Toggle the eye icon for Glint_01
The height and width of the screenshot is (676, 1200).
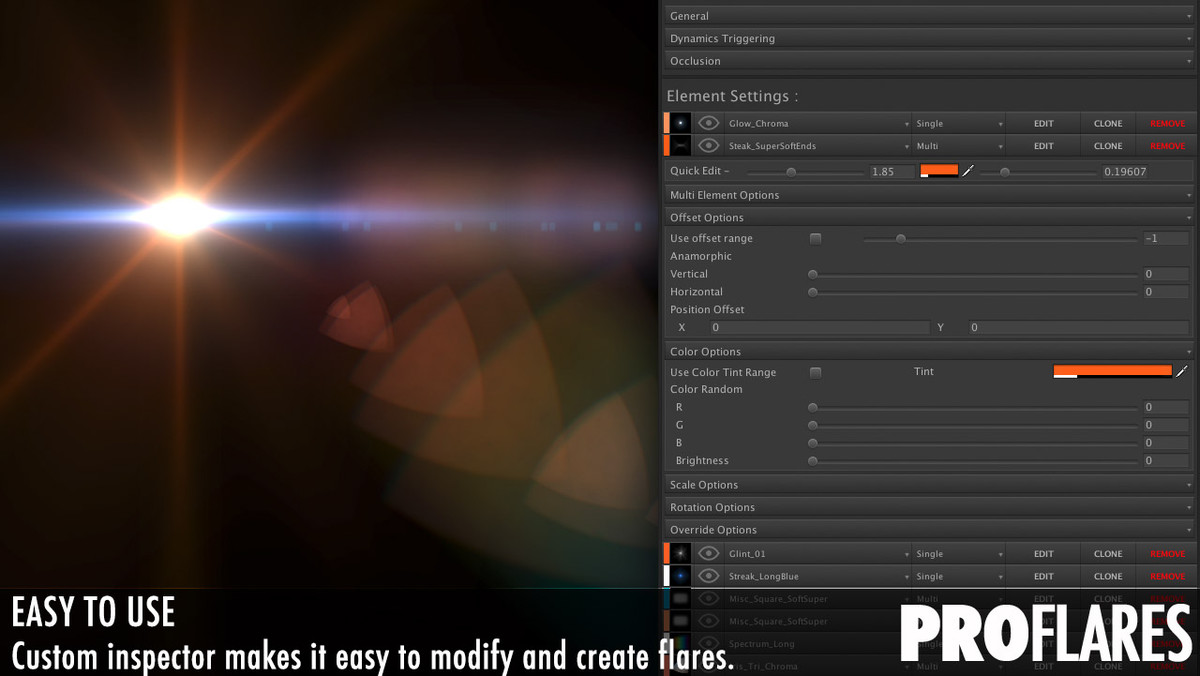[x=709, y=553]
